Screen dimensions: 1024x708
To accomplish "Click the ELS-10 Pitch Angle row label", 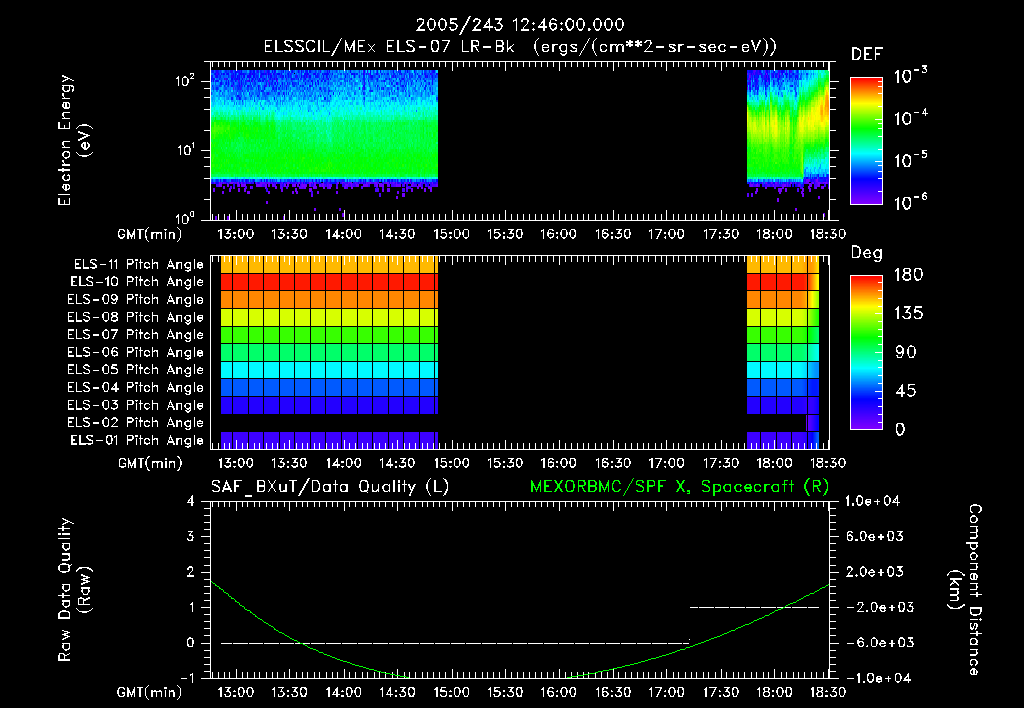I will point(137,282).
